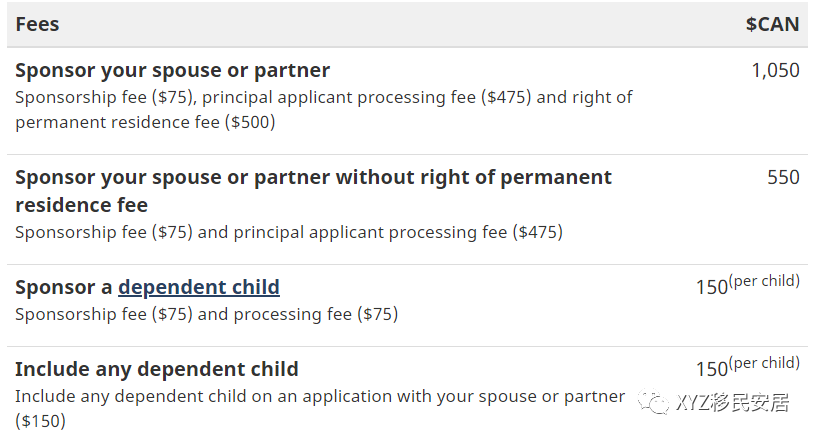Click the XYZ移民安居 watermark text

[x=732, y=402]
